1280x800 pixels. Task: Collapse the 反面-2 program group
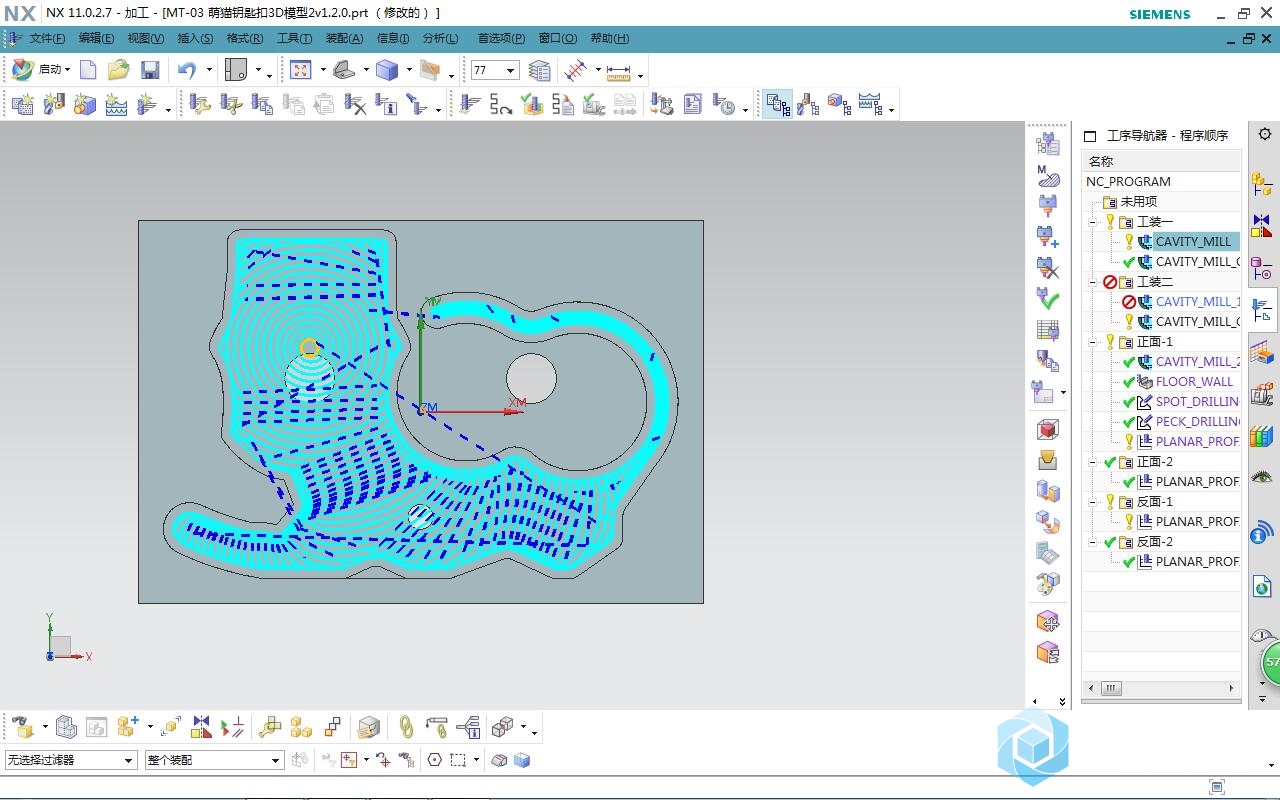click(1094, 542)
